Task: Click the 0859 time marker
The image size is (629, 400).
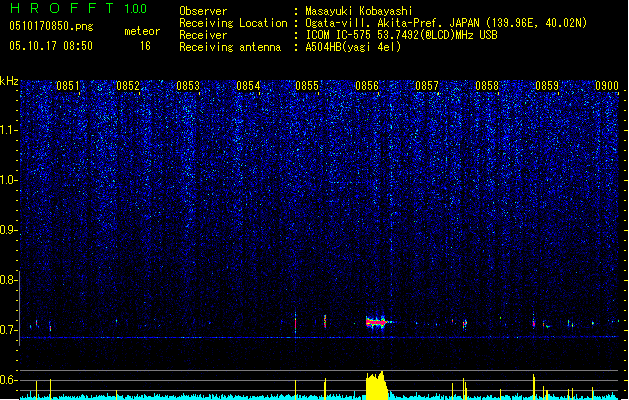Action: 547,86
